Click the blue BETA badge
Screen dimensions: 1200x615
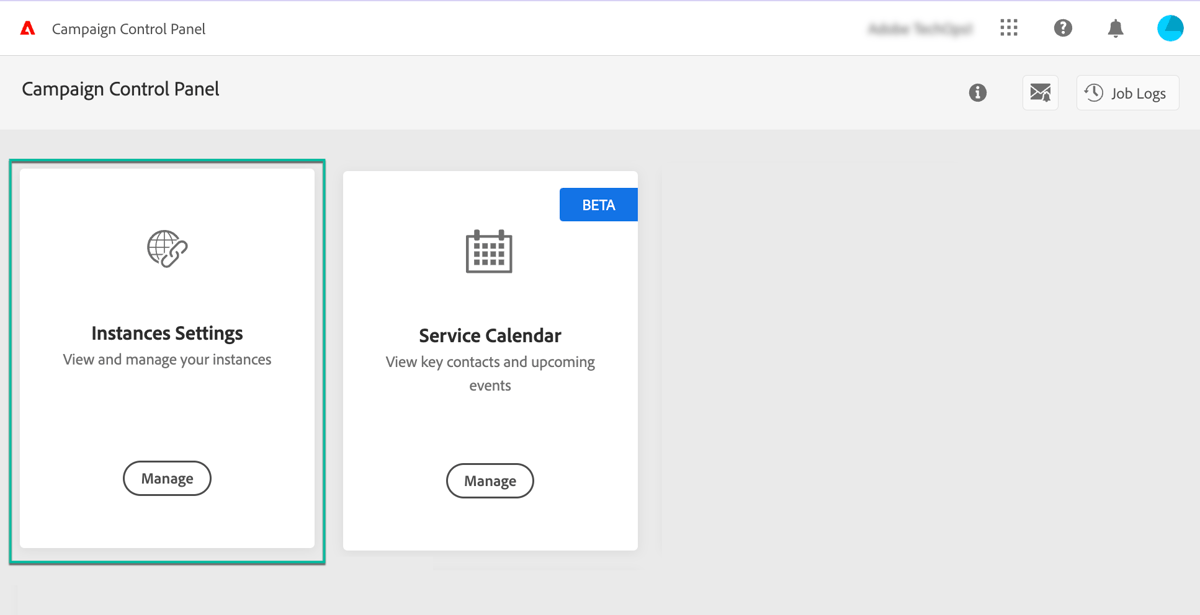[x=598, y=204]
